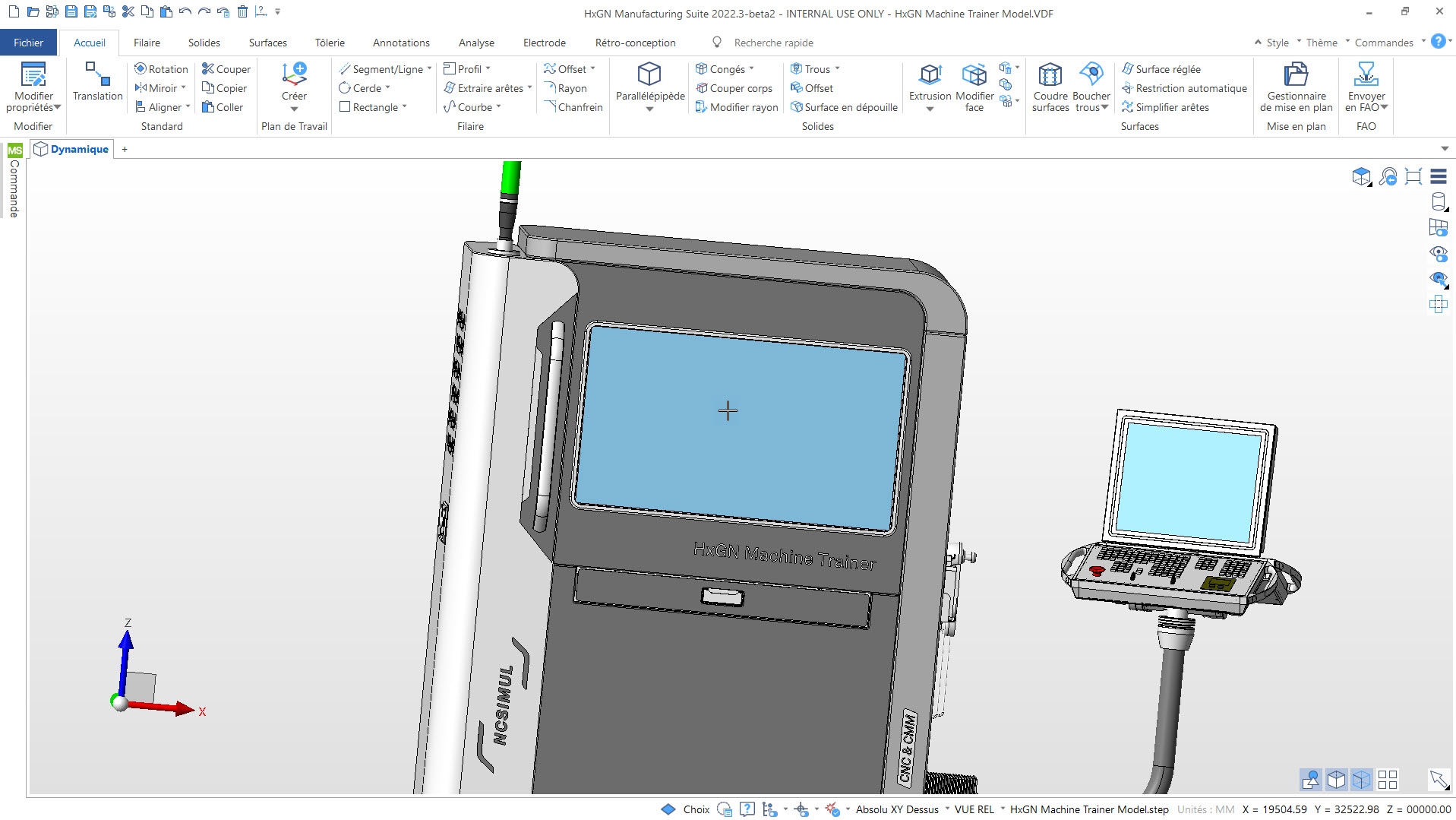The image size is (1456, 820).
Task: Click the Créer plan de travail icon
Action: coord(294,74)
